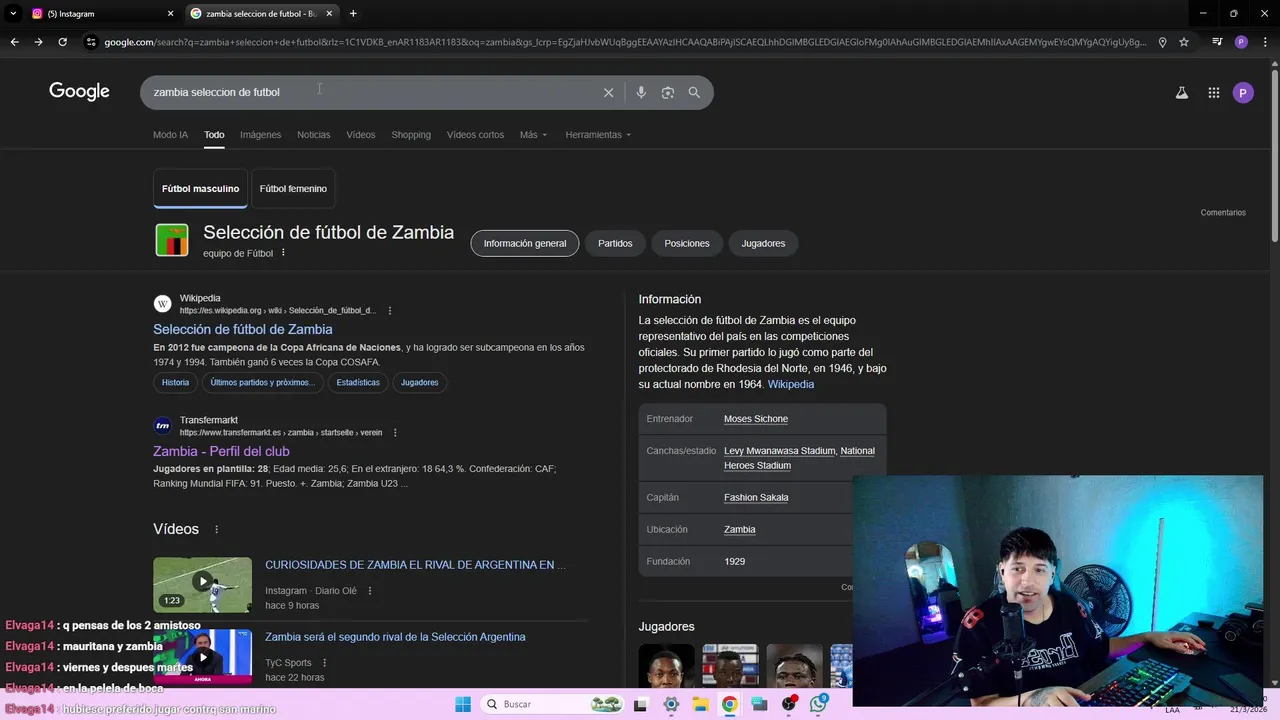This screenshot has height=720, width=1280.
Task: Submit search with magnifier icon
Action: (694, 92)
